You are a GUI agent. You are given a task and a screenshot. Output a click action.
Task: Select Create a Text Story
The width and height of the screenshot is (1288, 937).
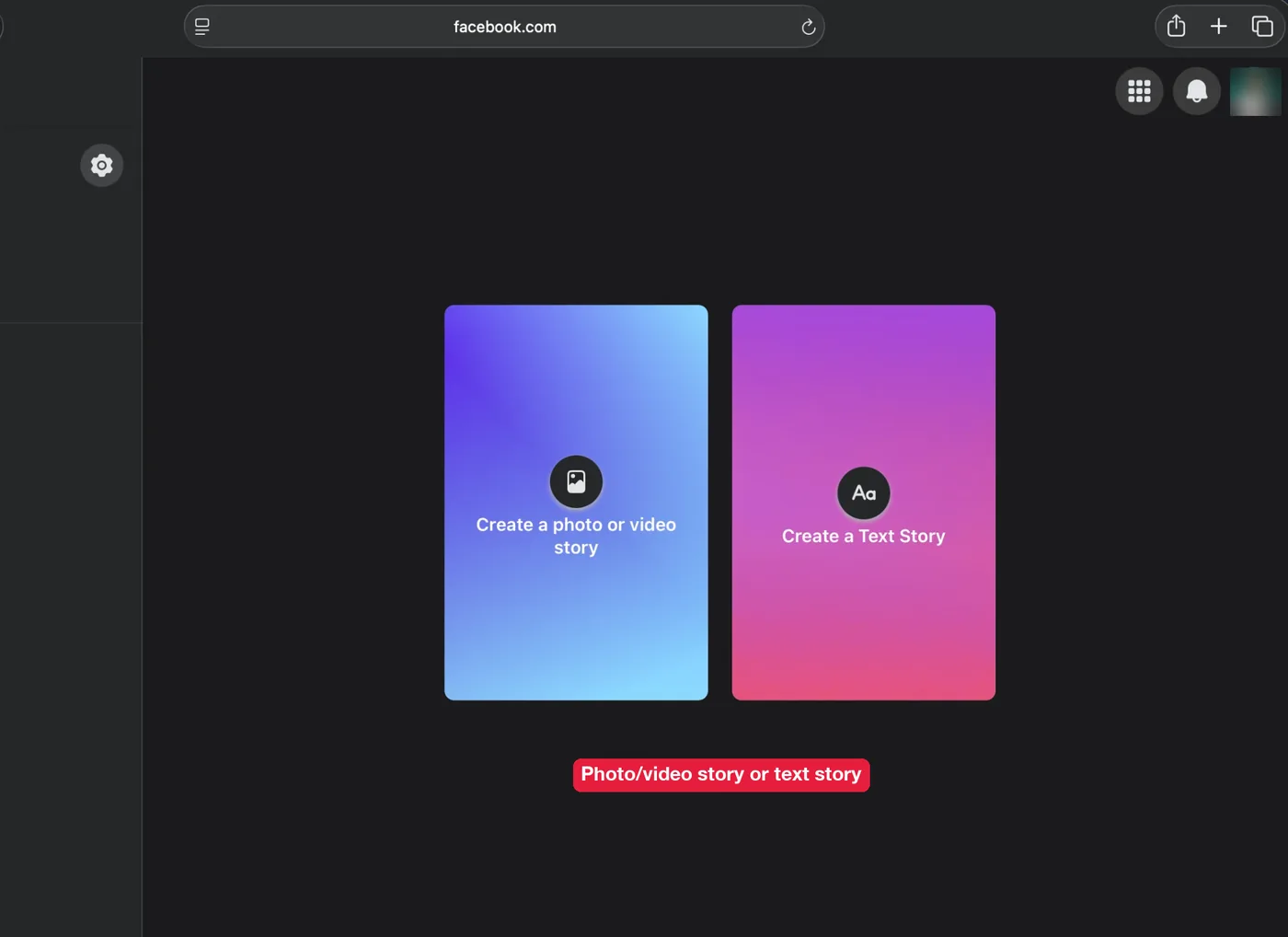click(864, 503)
